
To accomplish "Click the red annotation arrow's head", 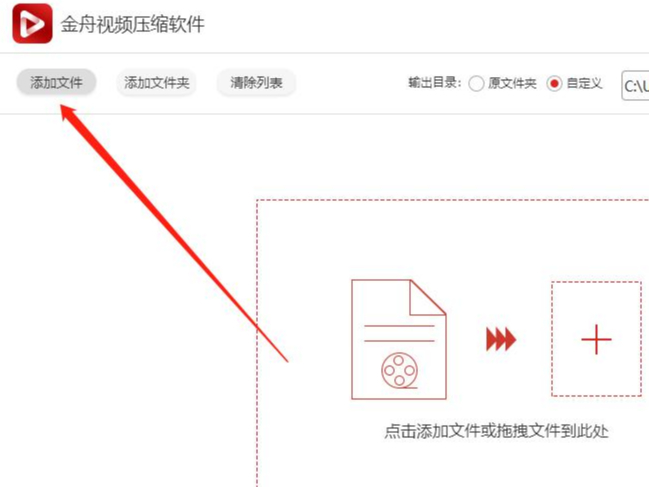I will click(67, 112).
